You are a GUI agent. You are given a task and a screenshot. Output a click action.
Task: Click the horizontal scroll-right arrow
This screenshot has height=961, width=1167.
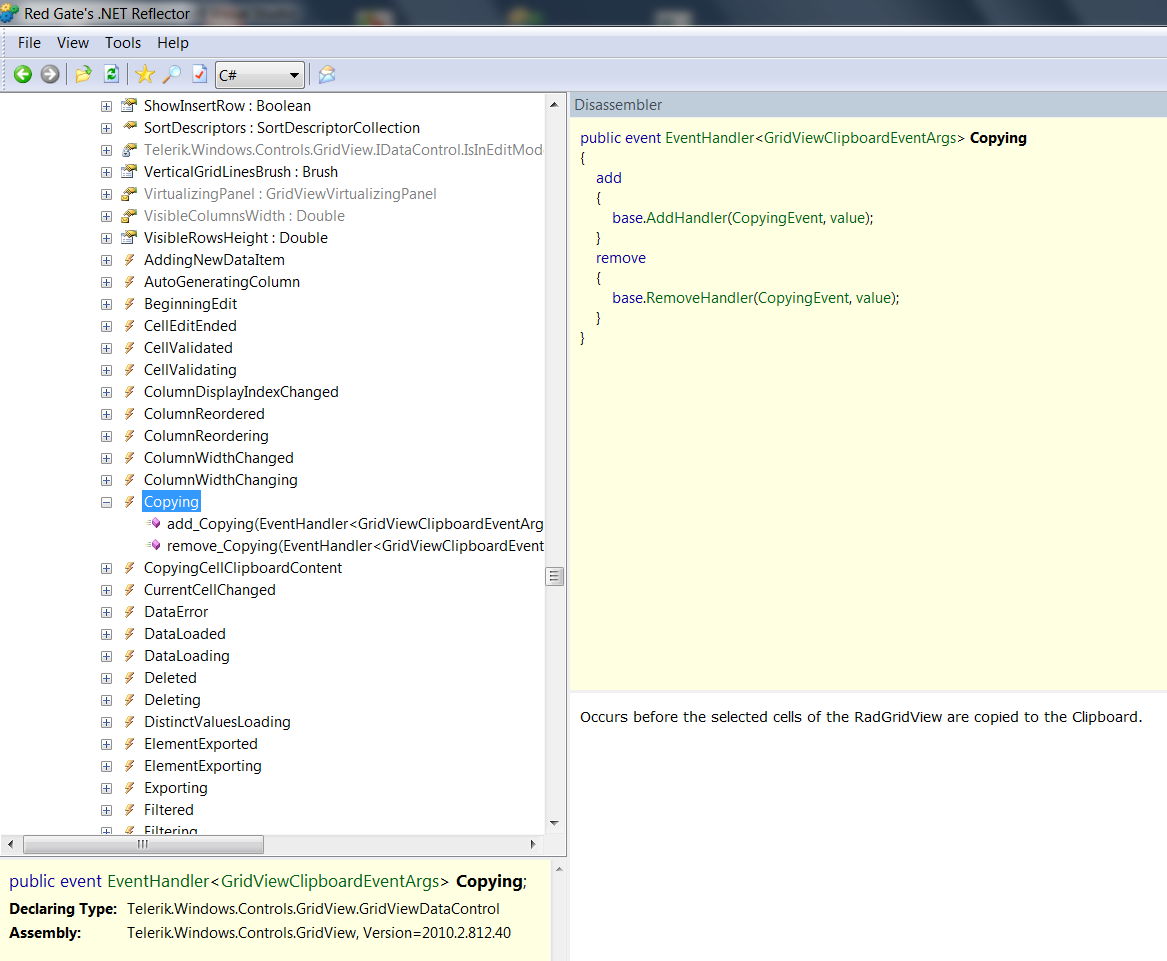coord(533,844)
